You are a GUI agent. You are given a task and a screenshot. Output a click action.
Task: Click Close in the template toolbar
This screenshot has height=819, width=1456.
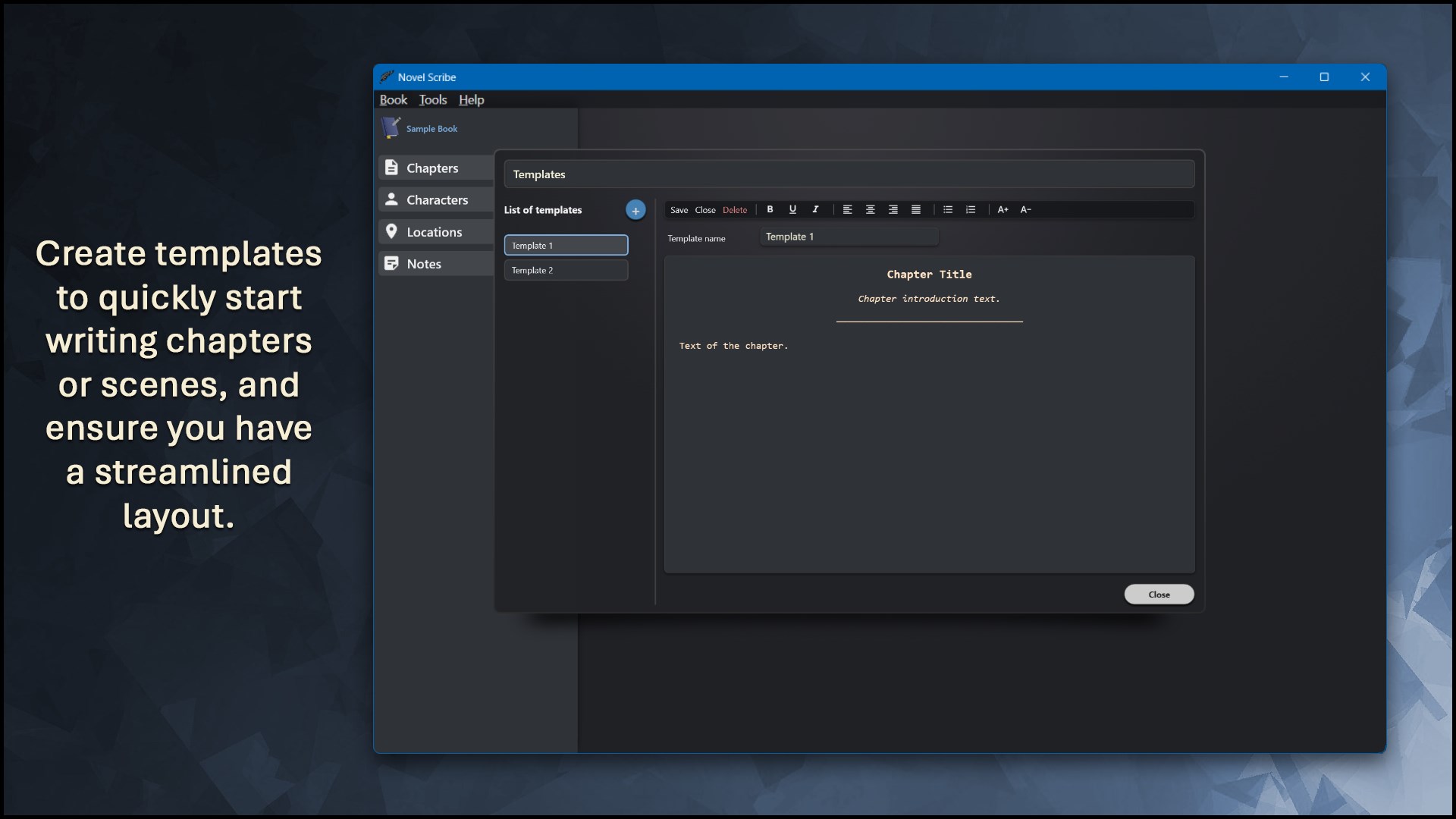tap(705, 210)
